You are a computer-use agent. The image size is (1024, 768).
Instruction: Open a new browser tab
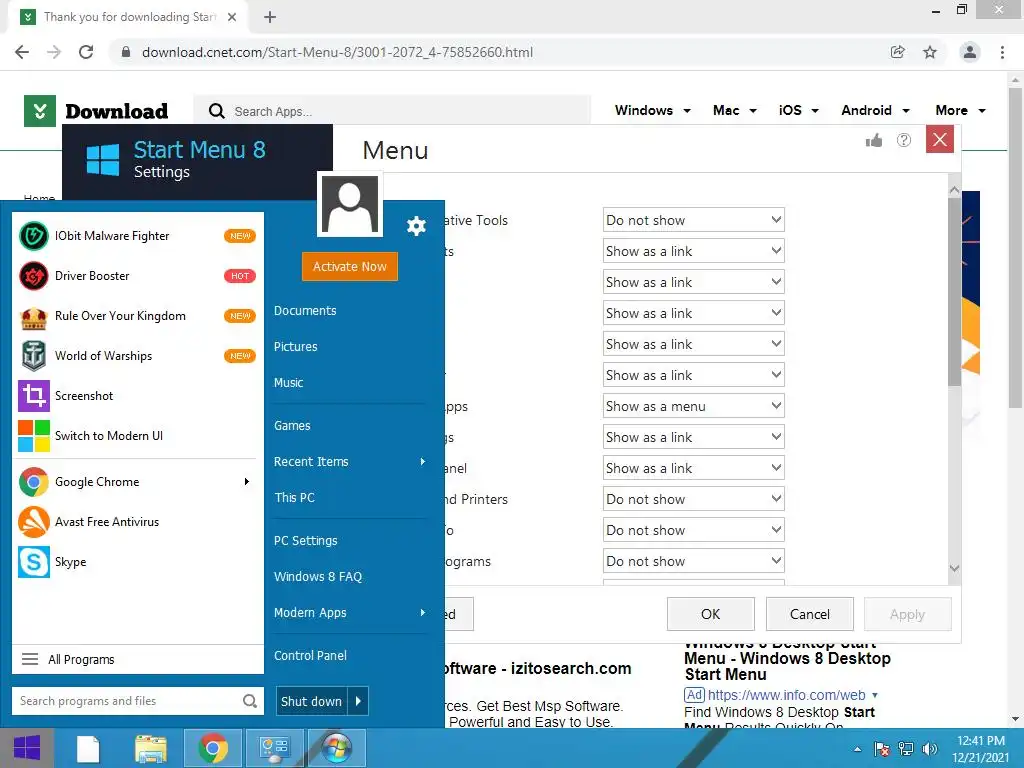pyautogui.click(x=270, y=17)
